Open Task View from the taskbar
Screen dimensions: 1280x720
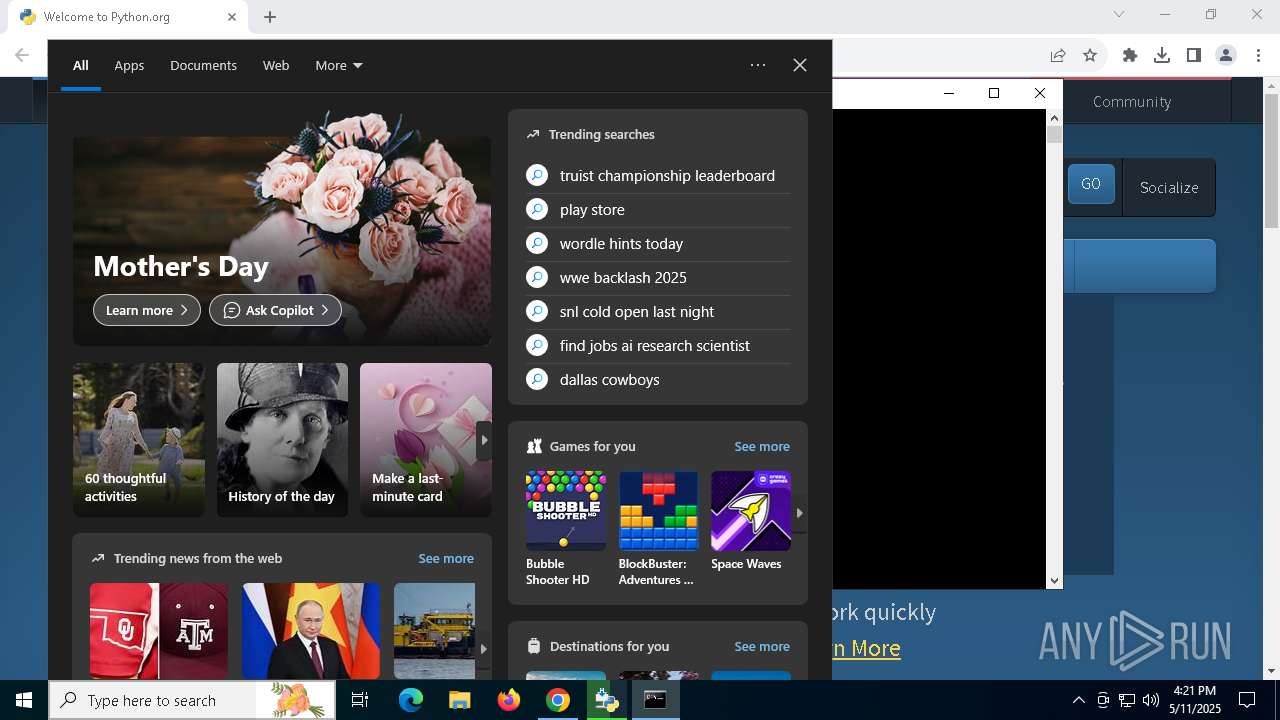(x=360, y=700)
